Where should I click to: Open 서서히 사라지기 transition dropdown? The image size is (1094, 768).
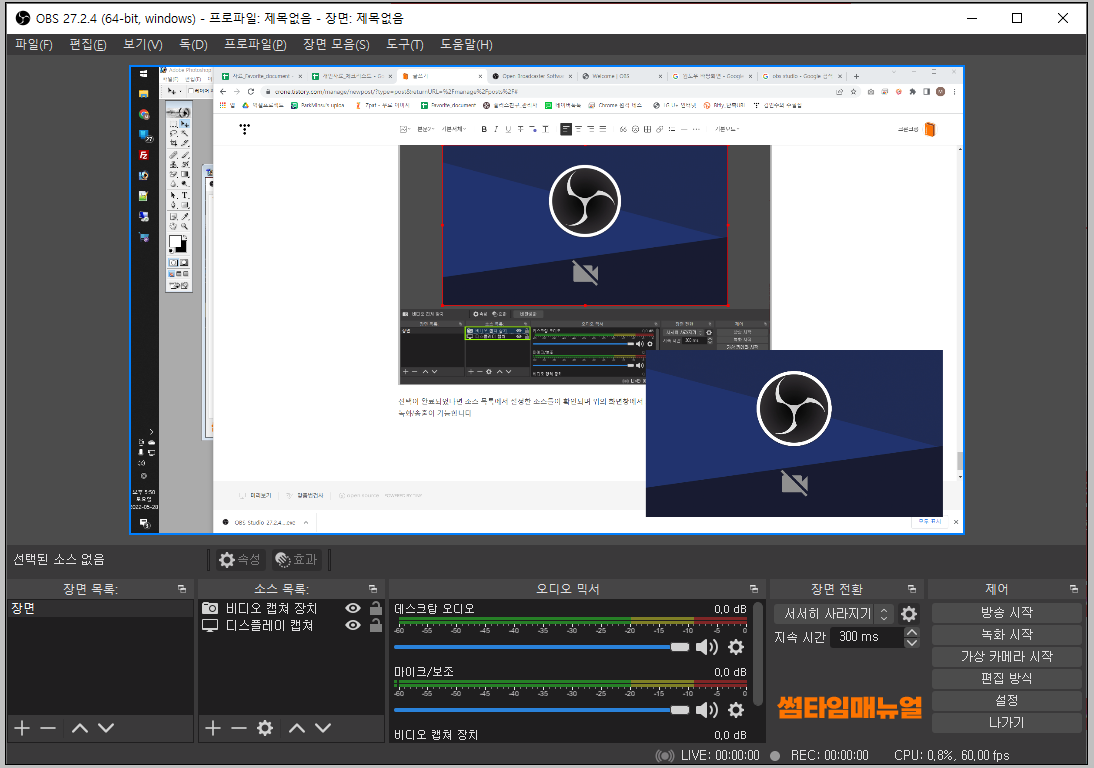point(834,614)
